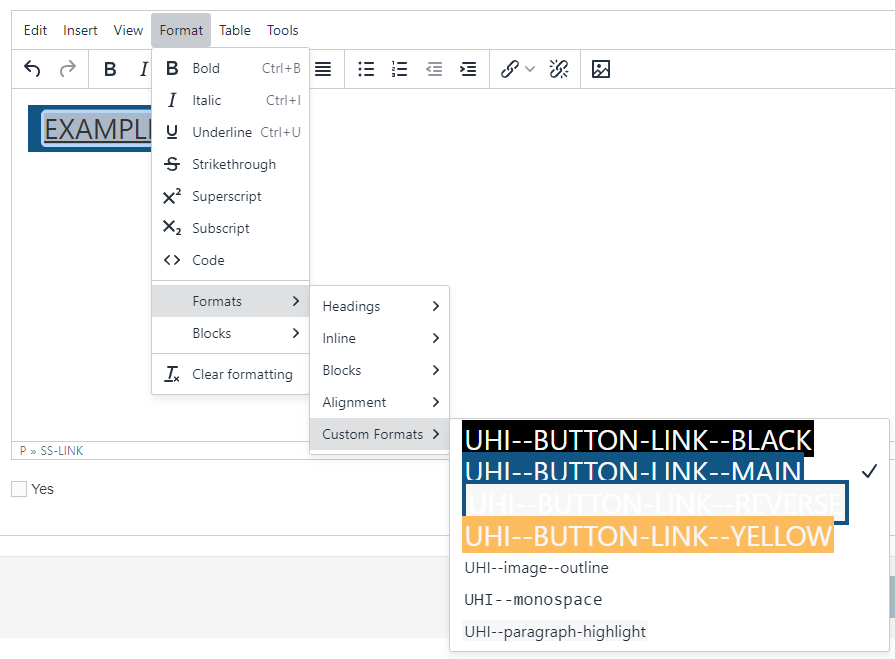Toggle the Italic toolbar button
Image resolution: width=895 pixels, height=659 pixels.
[x=143, y=69]
